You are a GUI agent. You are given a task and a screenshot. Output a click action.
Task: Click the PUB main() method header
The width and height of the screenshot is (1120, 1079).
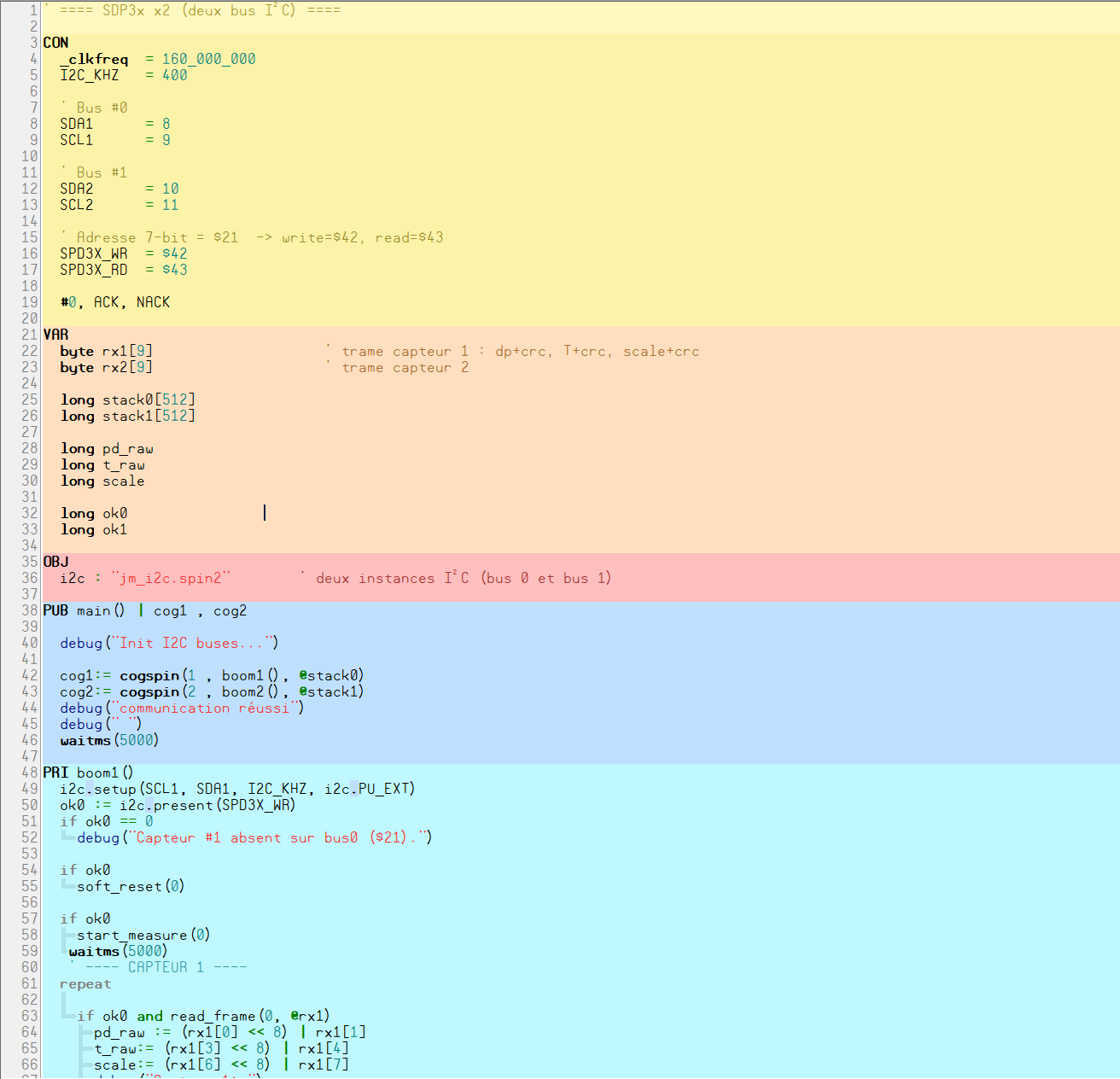84,610
